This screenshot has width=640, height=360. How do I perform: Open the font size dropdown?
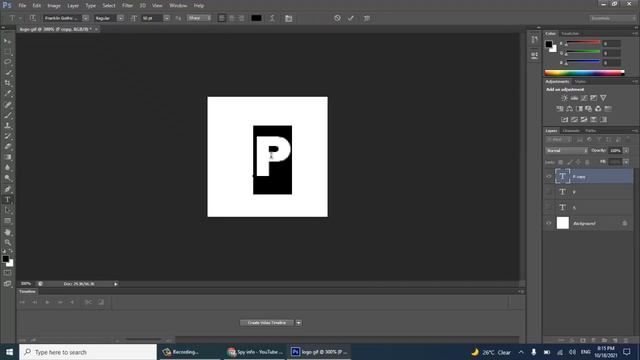pos(167,18)
